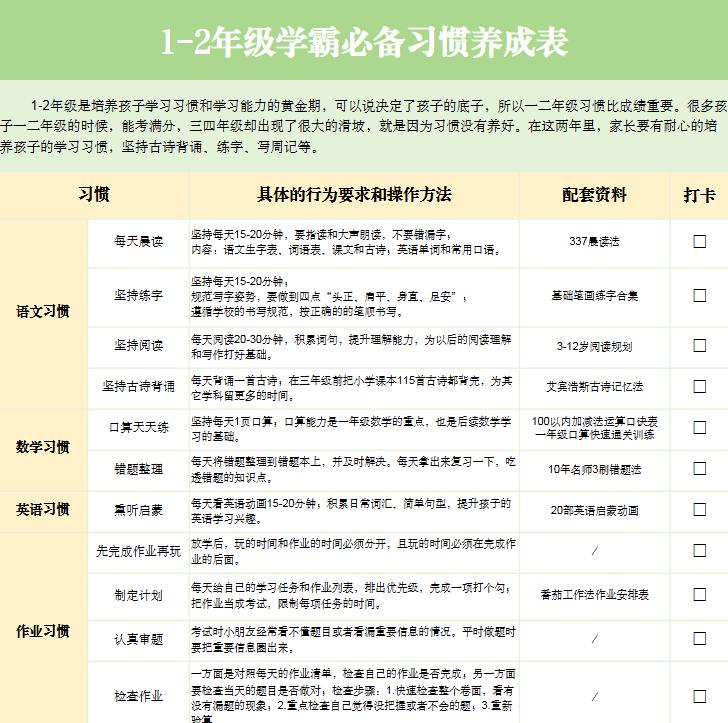This screenshot has height=723, width=728.
Task: Select the 337晨读法 resource cell
Action: (594, 241)
